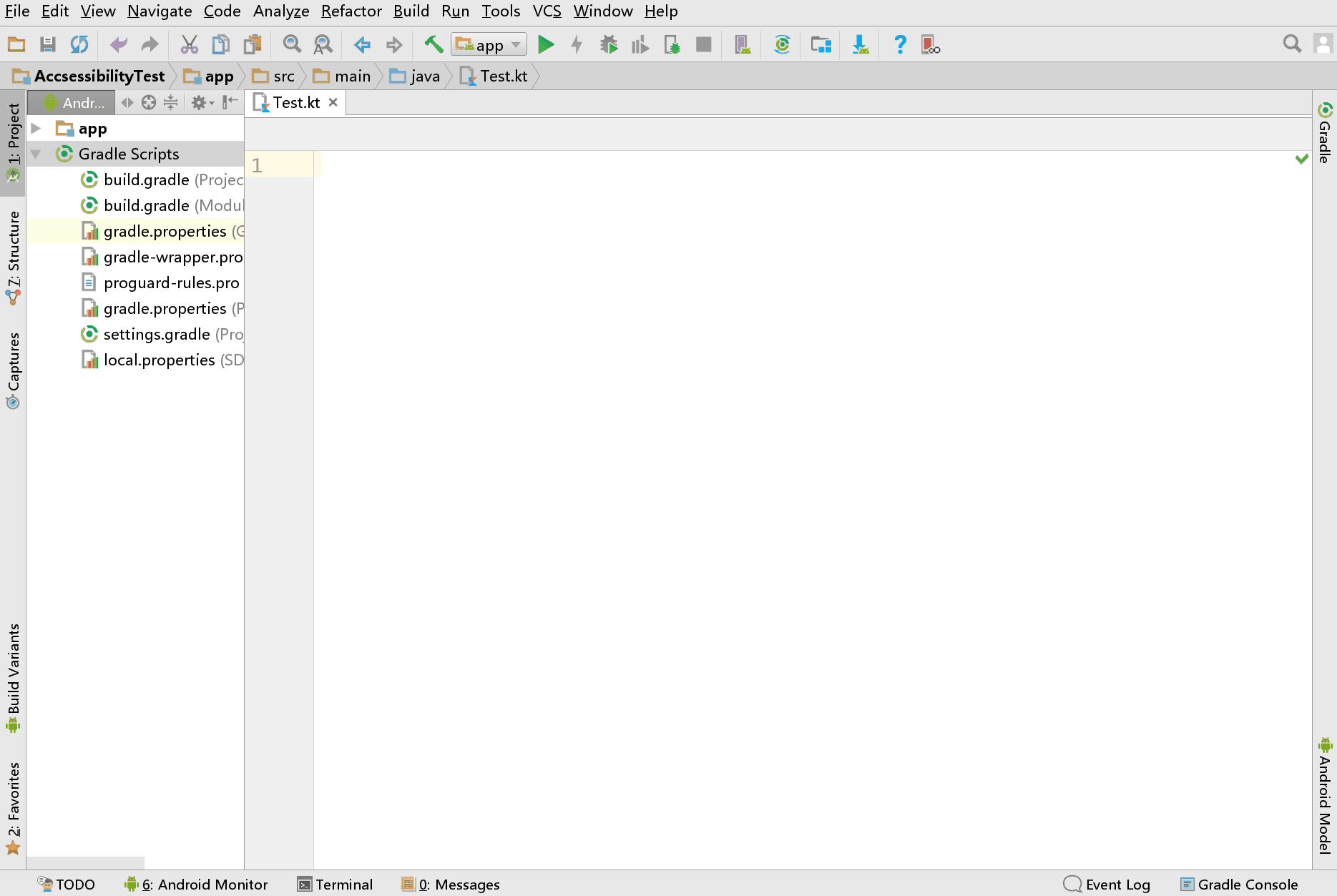Open Find with the magnifier icon
The width and height of the screenshot is (1337, 896).
(x=292, y=45)
